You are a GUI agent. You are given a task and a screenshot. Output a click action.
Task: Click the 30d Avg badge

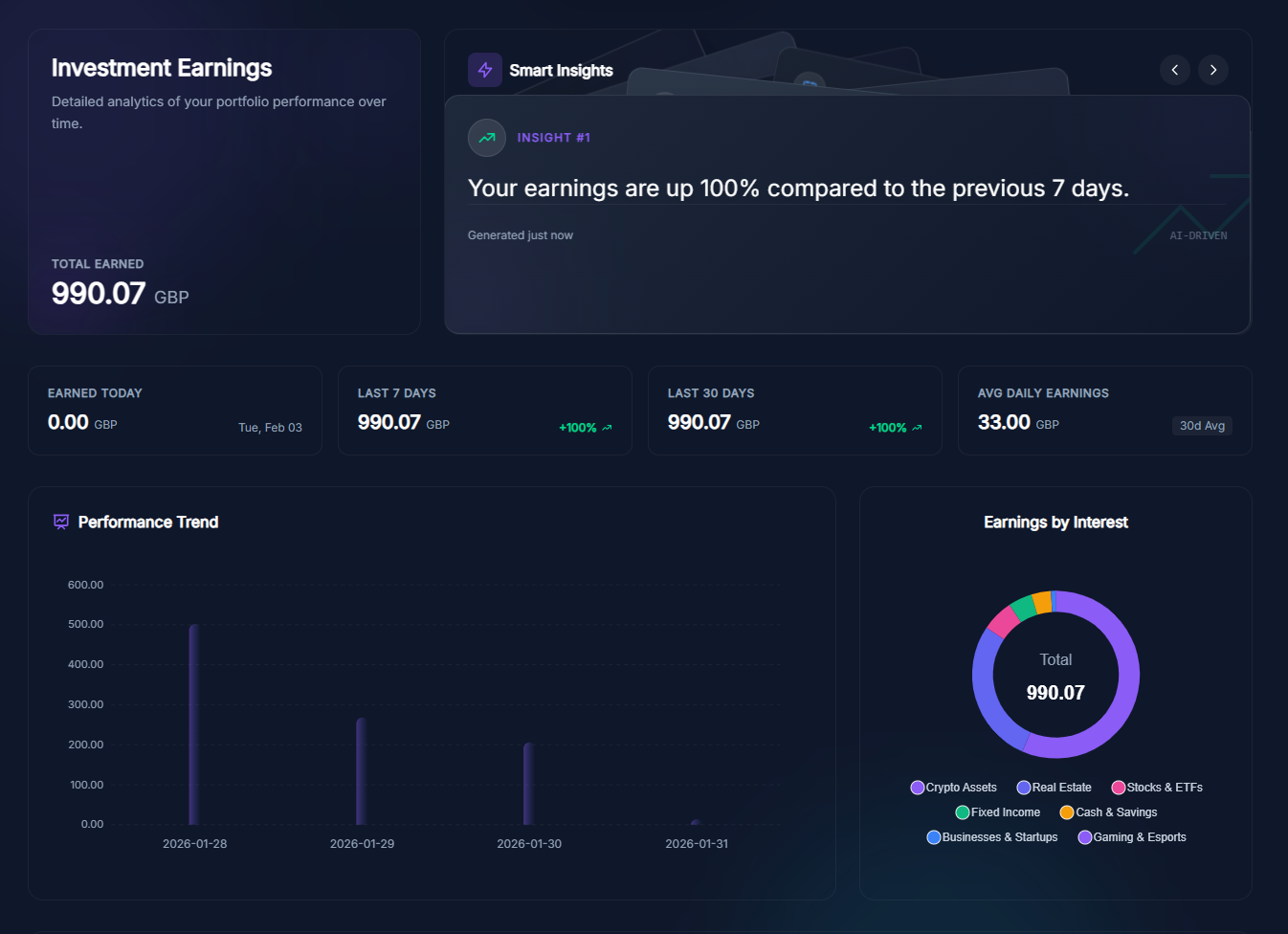[x=1202, y=426]
